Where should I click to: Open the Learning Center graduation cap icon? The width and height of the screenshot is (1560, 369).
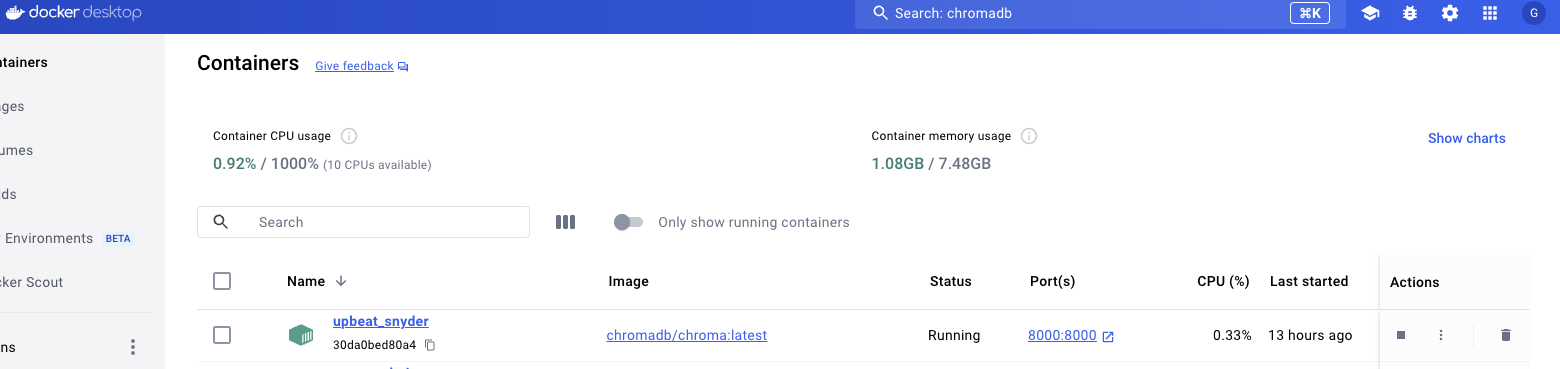point(1370,13)
